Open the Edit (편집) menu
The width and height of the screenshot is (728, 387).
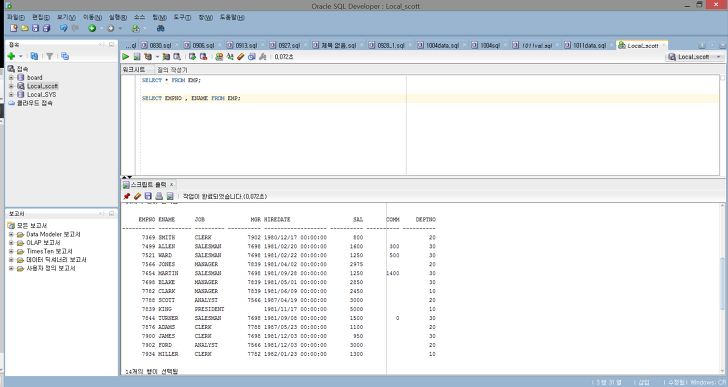pos(41,17)
